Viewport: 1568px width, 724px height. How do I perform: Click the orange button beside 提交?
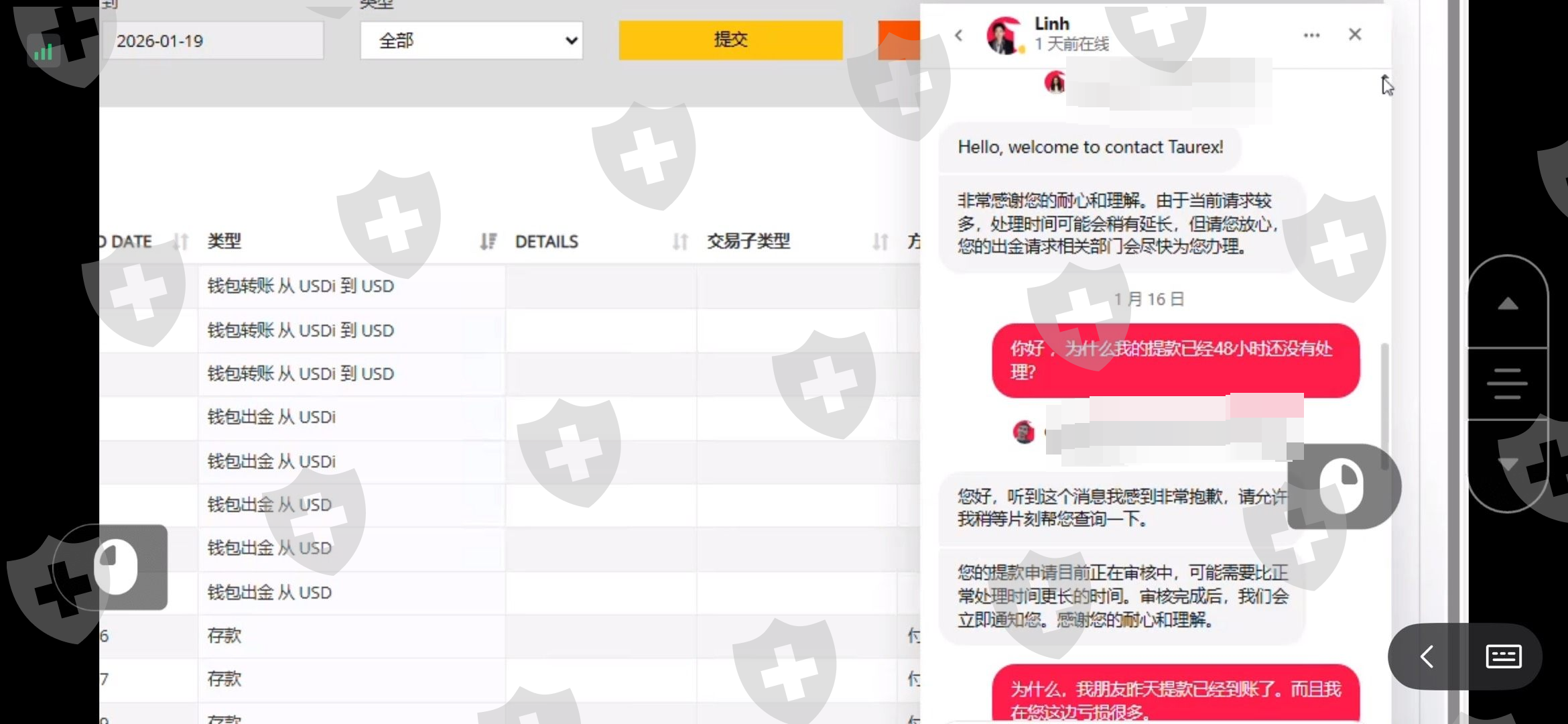tap(899, 40)
